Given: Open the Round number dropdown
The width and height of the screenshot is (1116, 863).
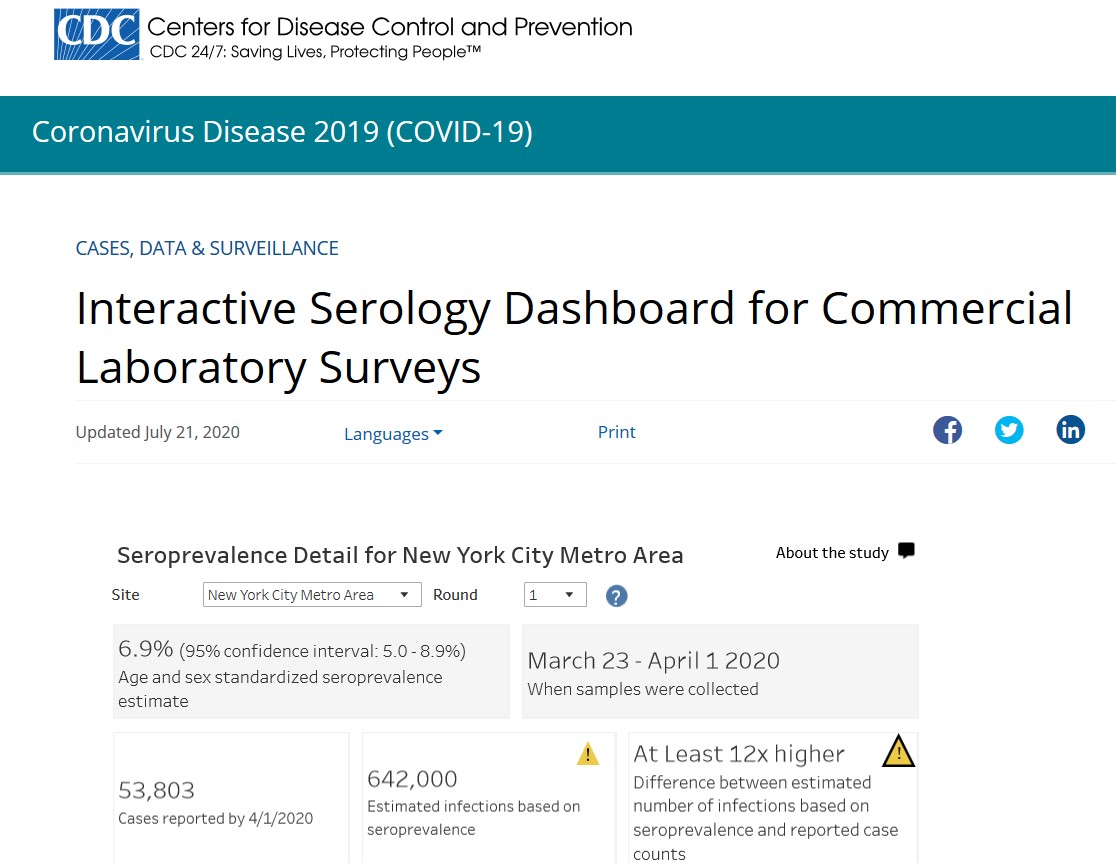Looking at the screenshot, I should tap(555, 595).
